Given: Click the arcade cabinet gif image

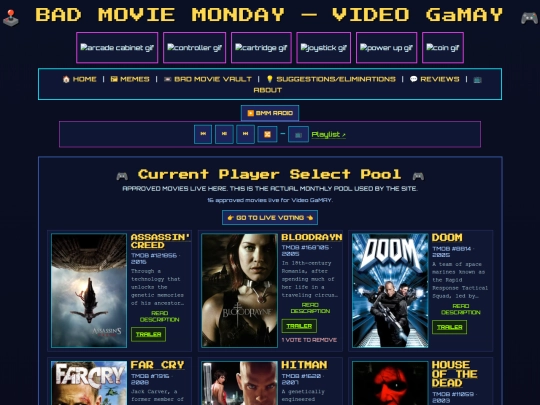Looking at the screenshot, I should tap(117, 48).
